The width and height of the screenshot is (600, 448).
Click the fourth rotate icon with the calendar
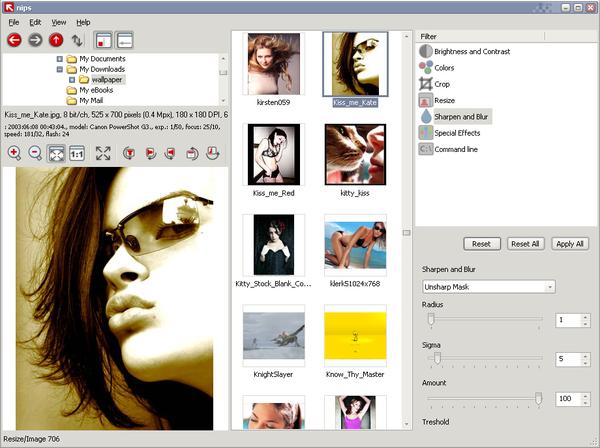pyautogui.click(x=192, y=153)
